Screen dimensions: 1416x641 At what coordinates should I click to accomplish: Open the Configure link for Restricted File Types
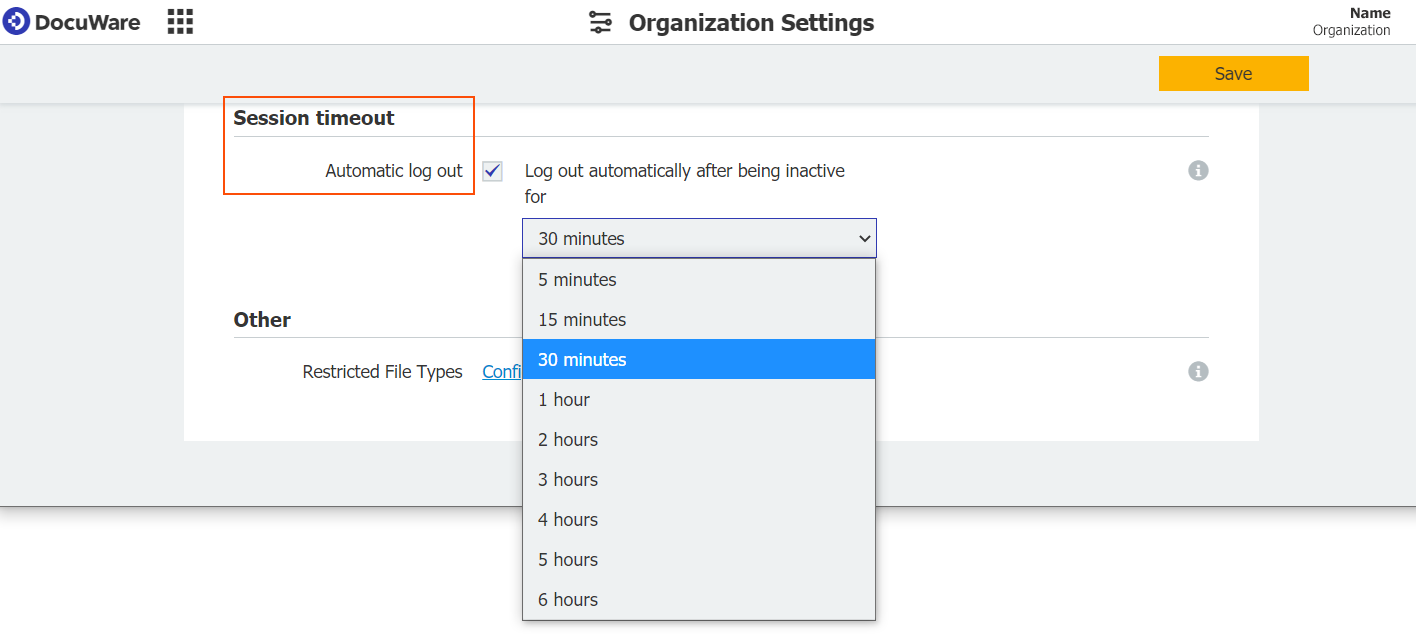500,371
